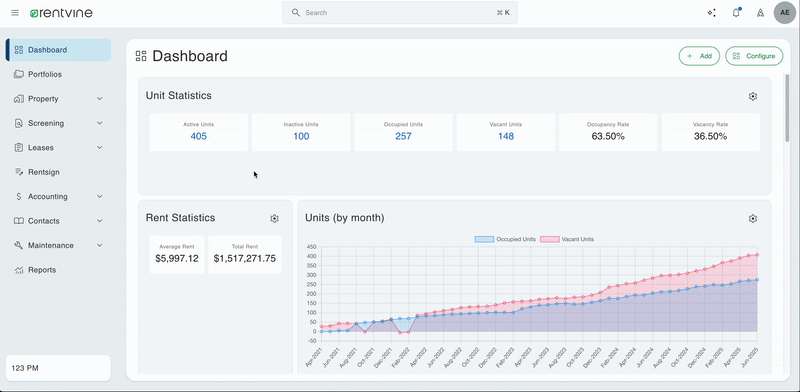Viewport: 800px width, 392px height.
Task: Click the AE user avatar
Action: [x=785, y=13]
